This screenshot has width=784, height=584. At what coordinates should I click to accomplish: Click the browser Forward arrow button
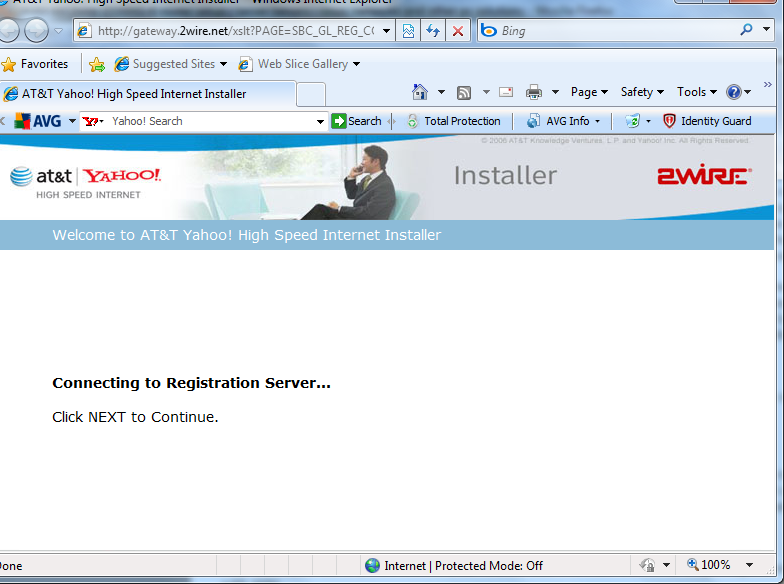[x=36, y=30]
